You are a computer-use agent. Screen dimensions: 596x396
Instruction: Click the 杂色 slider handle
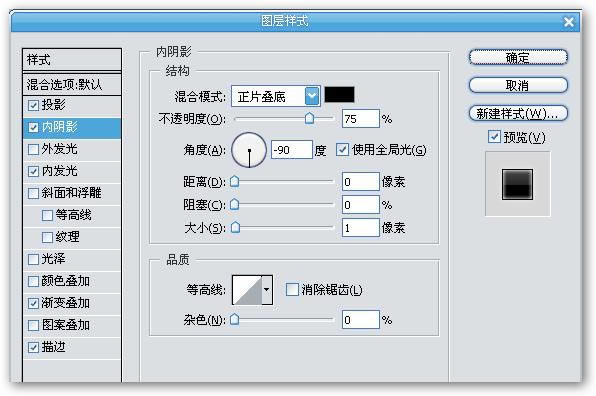(x=235, y=320)
